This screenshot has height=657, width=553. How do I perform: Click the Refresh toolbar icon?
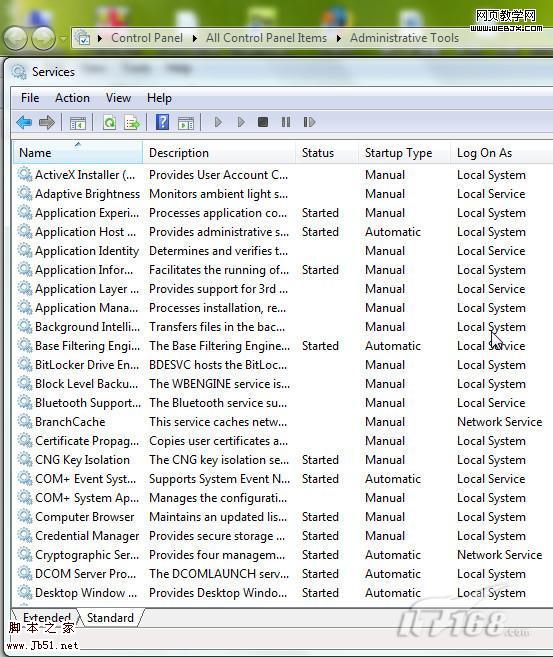110,122
